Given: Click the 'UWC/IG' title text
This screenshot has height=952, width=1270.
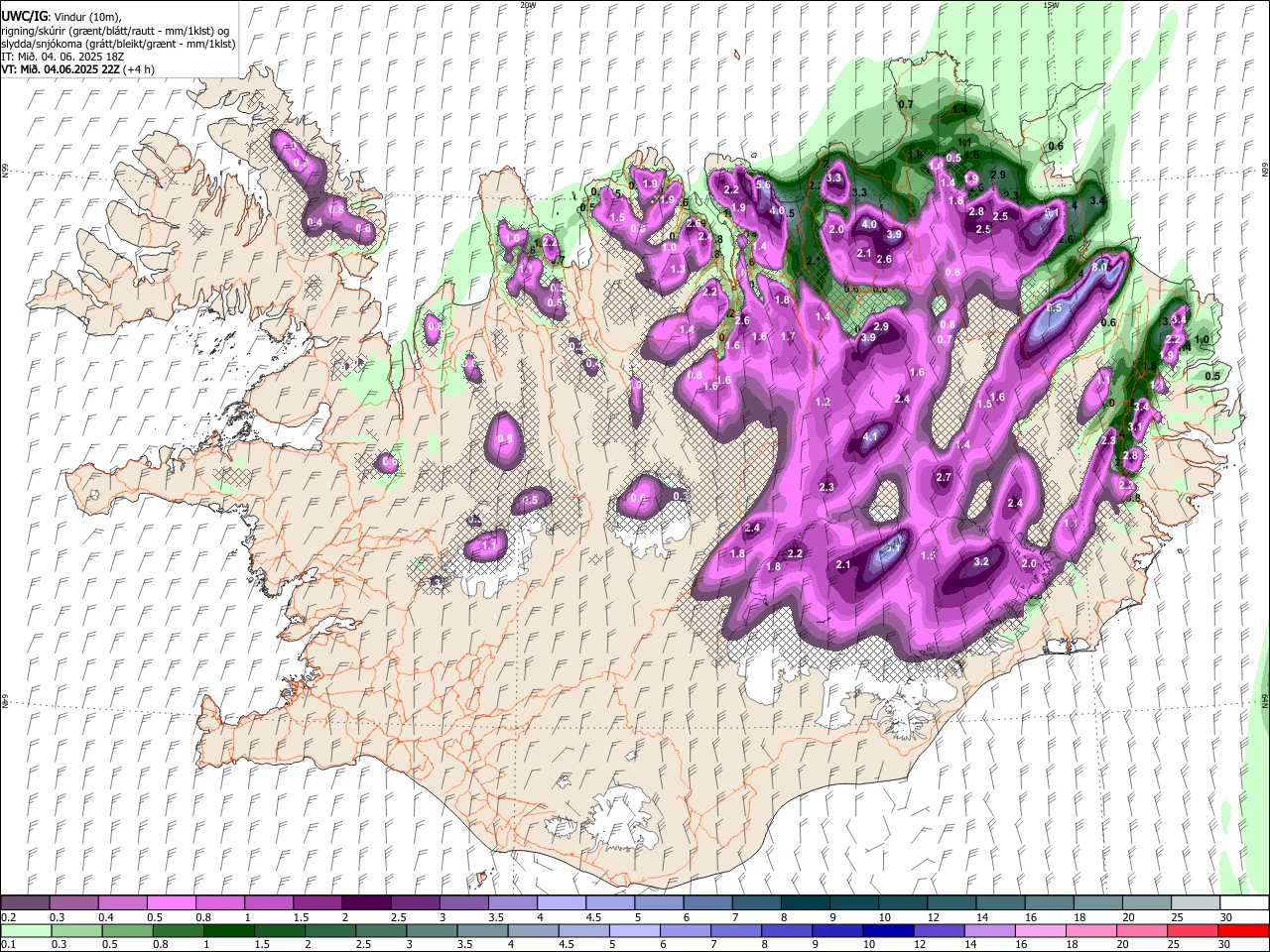Looking at the screenshot, I should click(24, 17).
